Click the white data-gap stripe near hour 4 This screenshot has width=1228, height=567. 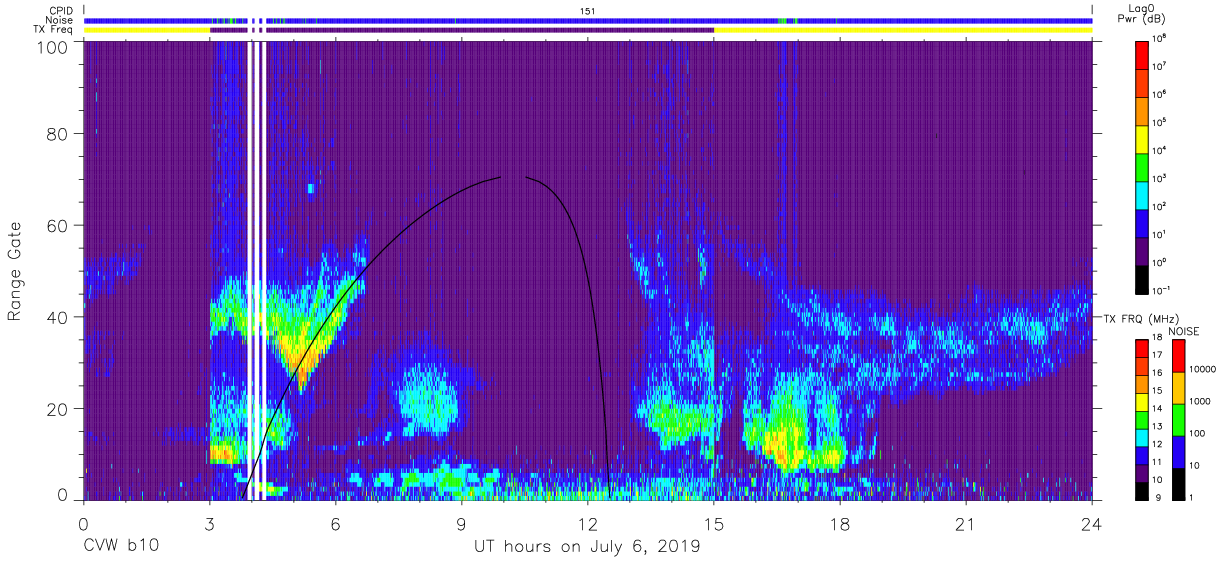pyautogui.click(x=251, y=270)
